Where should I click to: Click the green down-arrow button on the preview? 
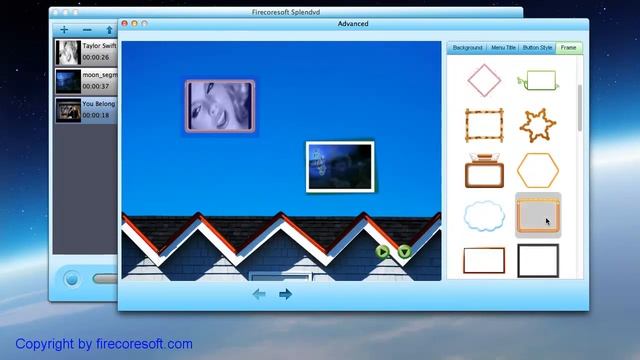(x=404, y=252)
